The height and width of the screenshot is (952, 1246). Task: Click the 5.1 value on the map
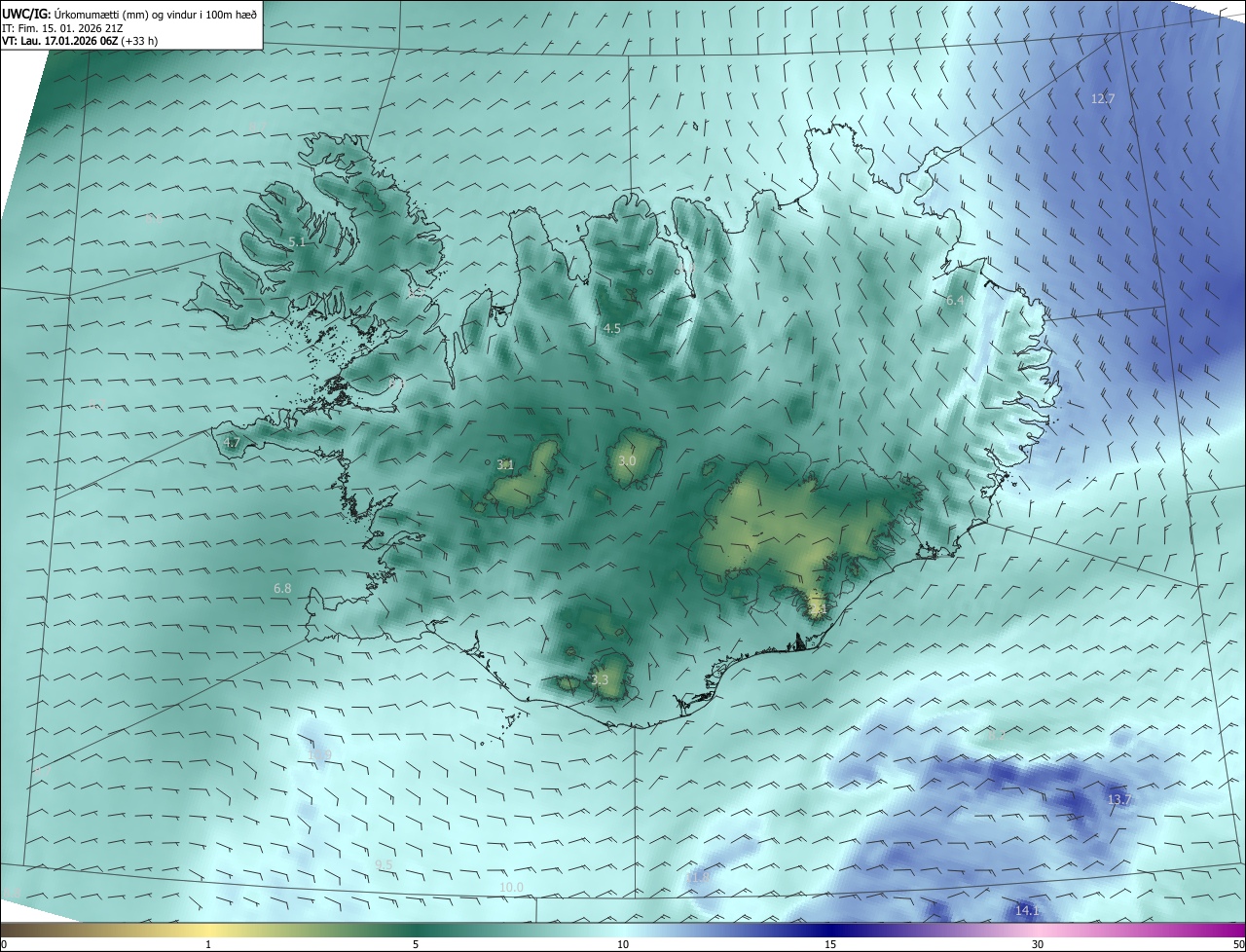pyautogui.click(x=298, y=241)
